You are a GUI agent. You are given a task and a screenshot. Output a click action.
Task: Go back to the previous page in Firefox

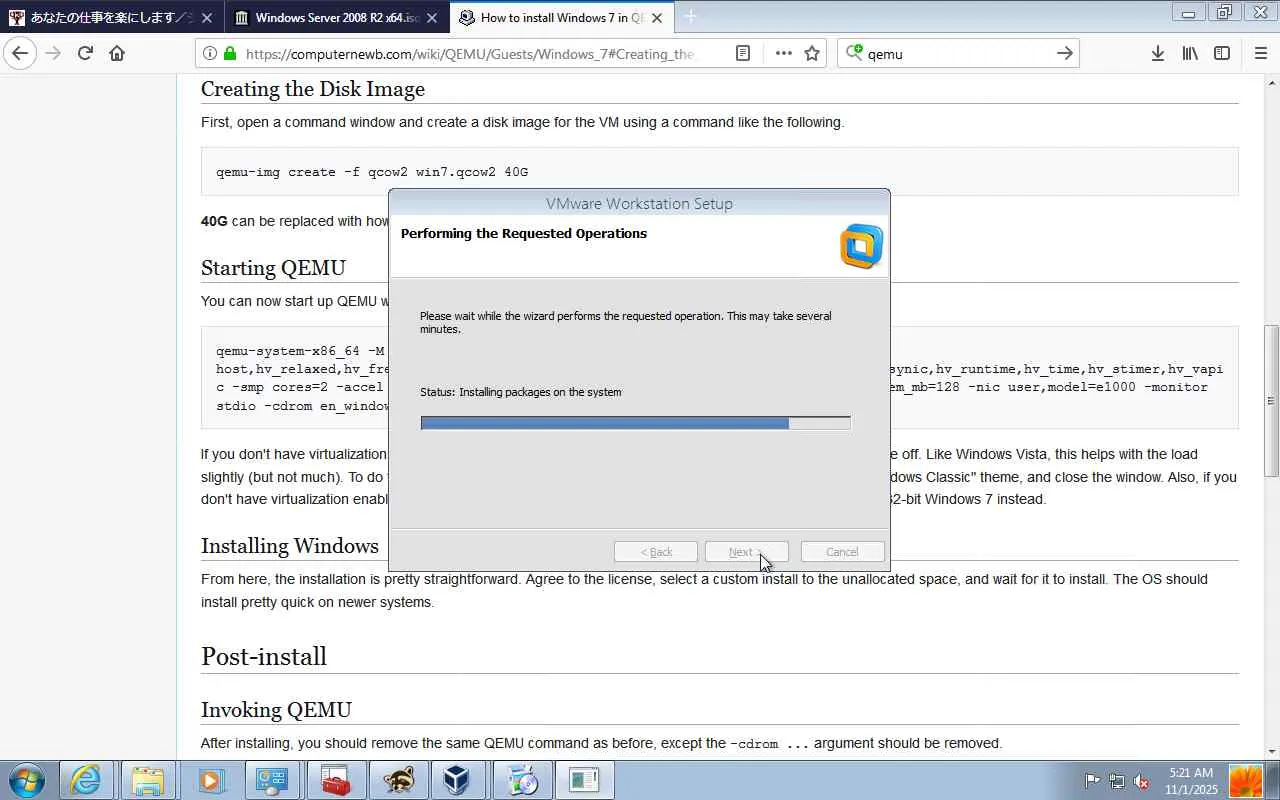tap(20, 54)
